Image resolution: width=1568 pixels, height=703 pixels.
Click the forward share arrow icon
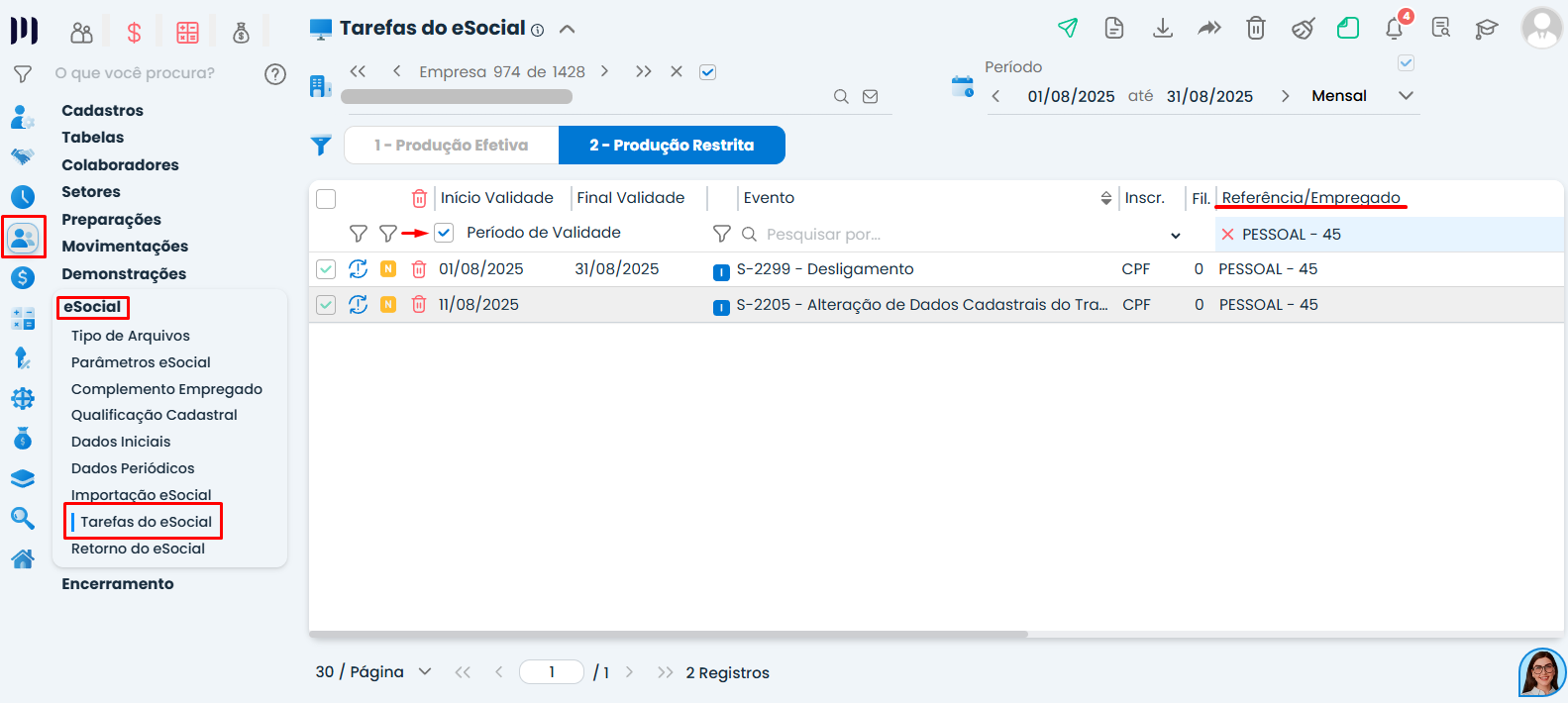tap(1209, 28)
